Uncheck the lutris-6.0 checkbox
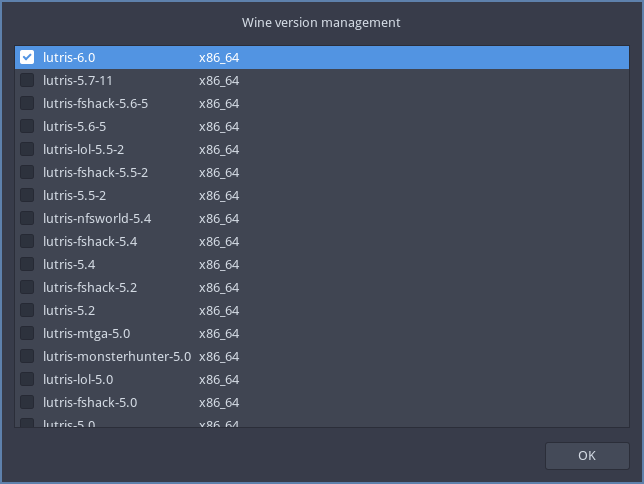This screenshot has width=644, height=484. click(x=27, y=57)
